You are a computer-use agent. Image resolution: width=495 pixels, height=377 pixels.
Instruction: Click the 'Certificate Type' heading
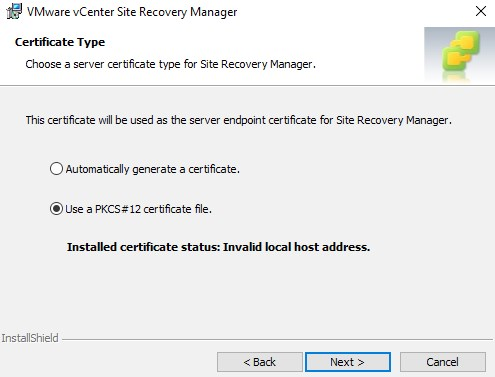tap(60, 42)
